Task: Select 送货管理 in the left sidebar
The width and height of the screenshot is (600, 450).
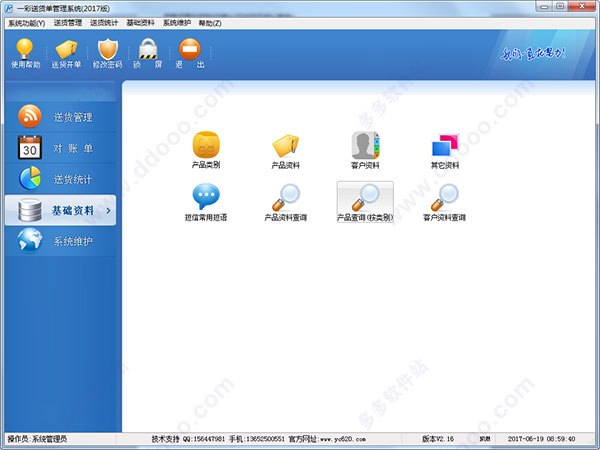Action: pyautogui.click(x=60, y=117)
